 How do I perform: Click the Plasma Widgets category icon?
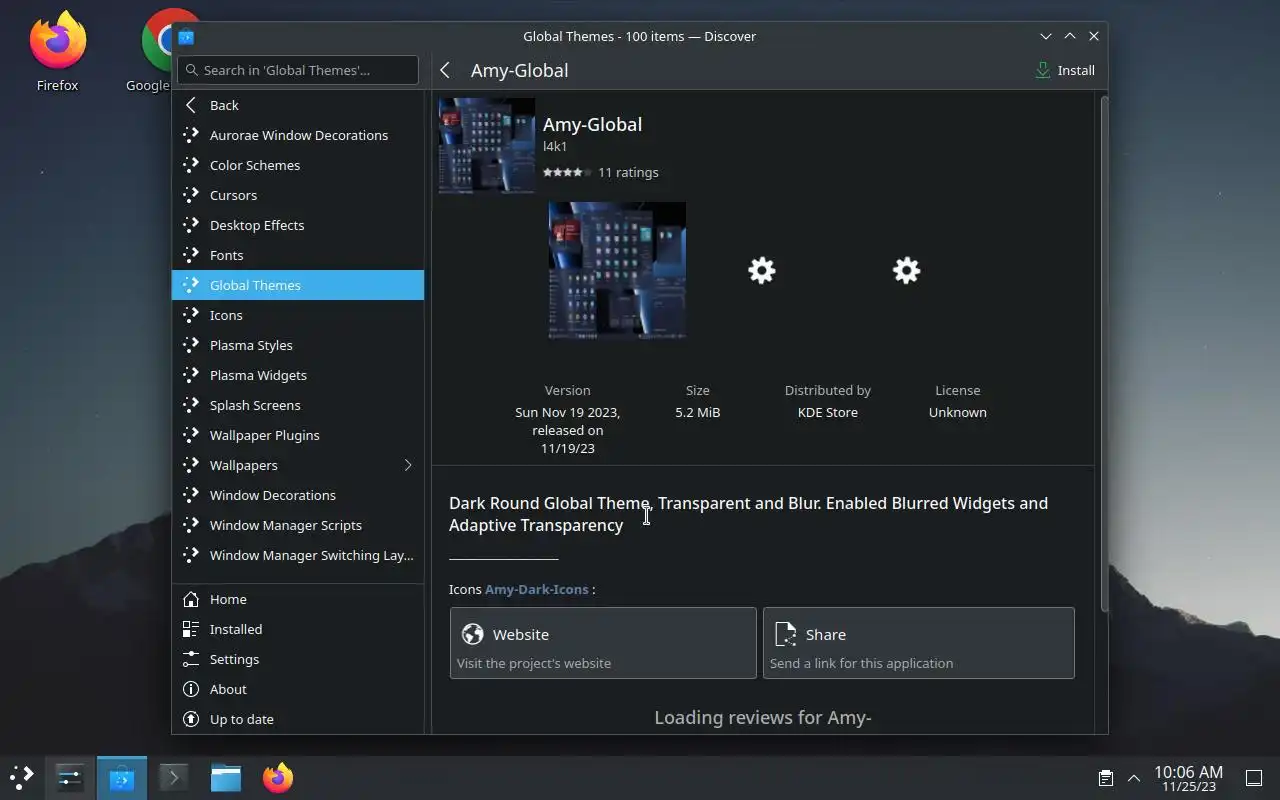tap(191, 375)
